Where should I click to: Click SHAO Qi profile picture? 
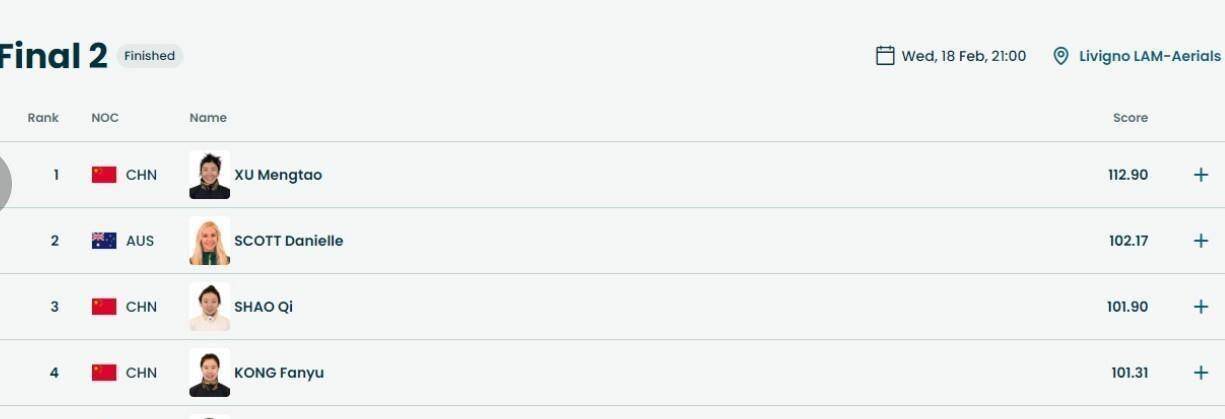(x=209, y=307)
